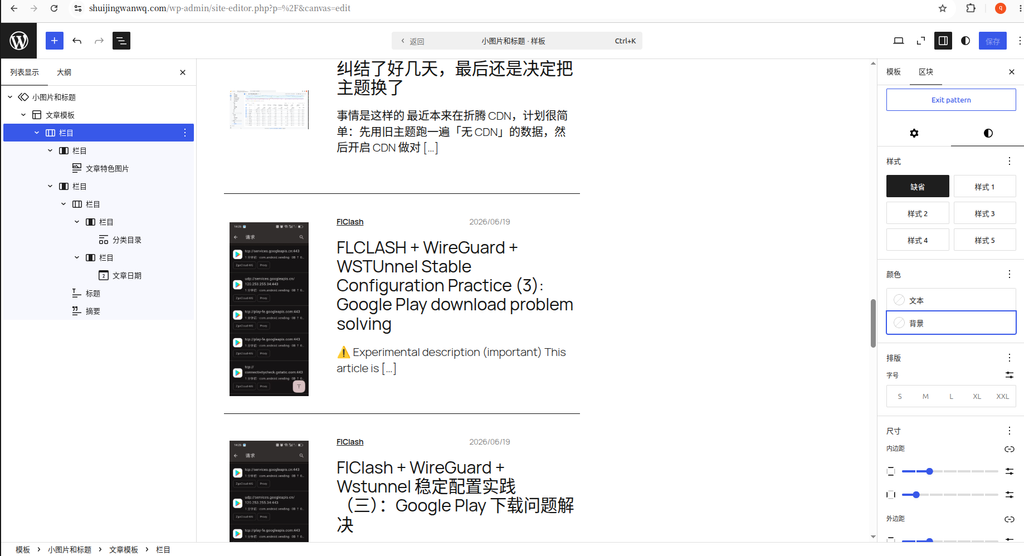Choose the 缺省 default style
This screenshot has height=556, width=1024.
tap(918, 186)
